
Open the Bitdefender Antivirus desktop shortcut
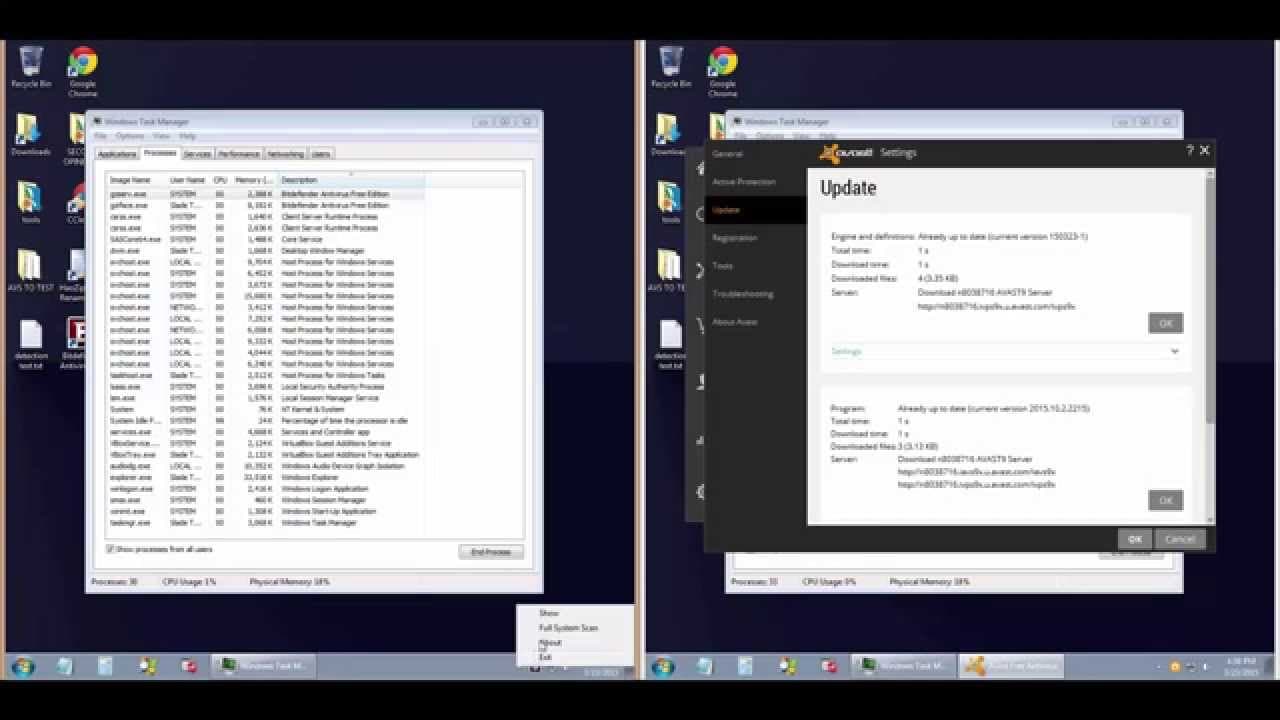pyautogui.click(x=74, y=344)
